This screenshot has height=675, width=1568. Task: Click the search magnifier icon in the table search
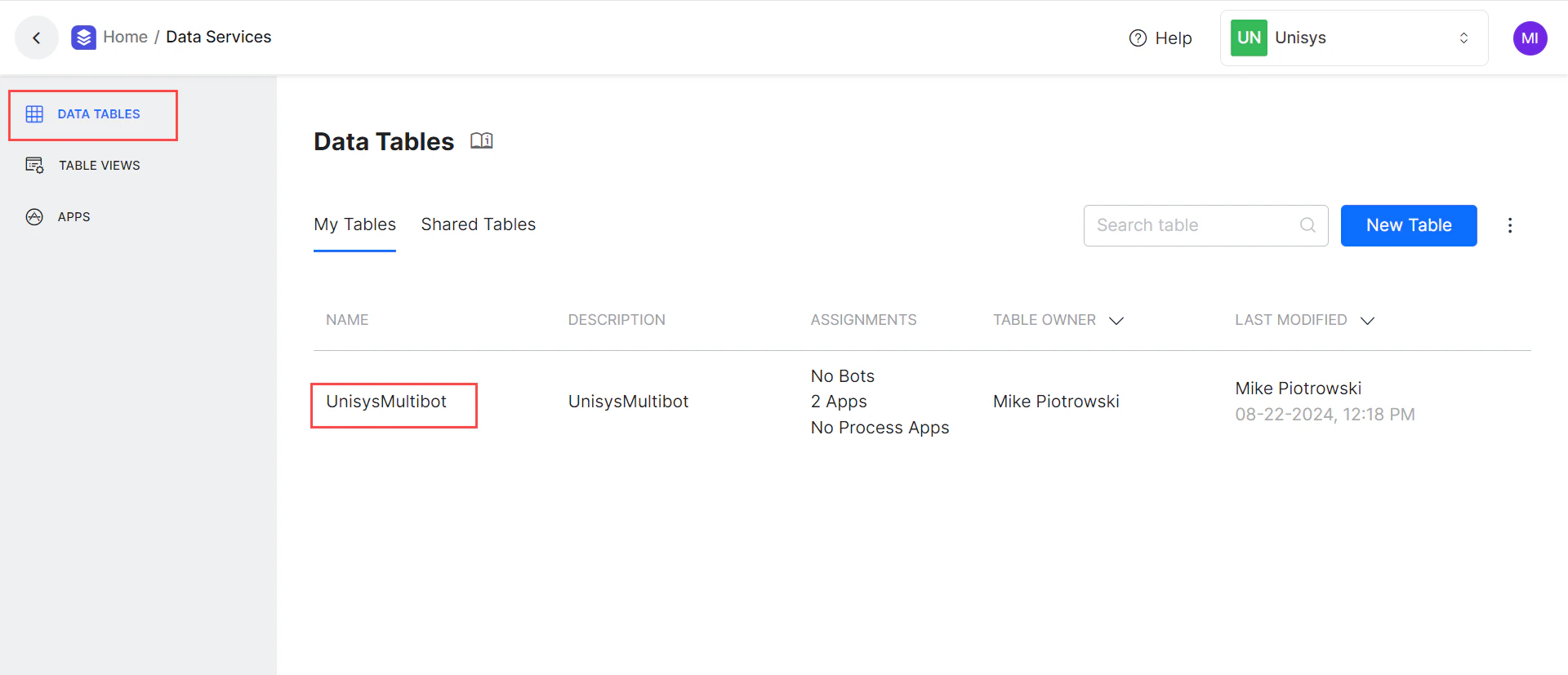coord(1307,225)
